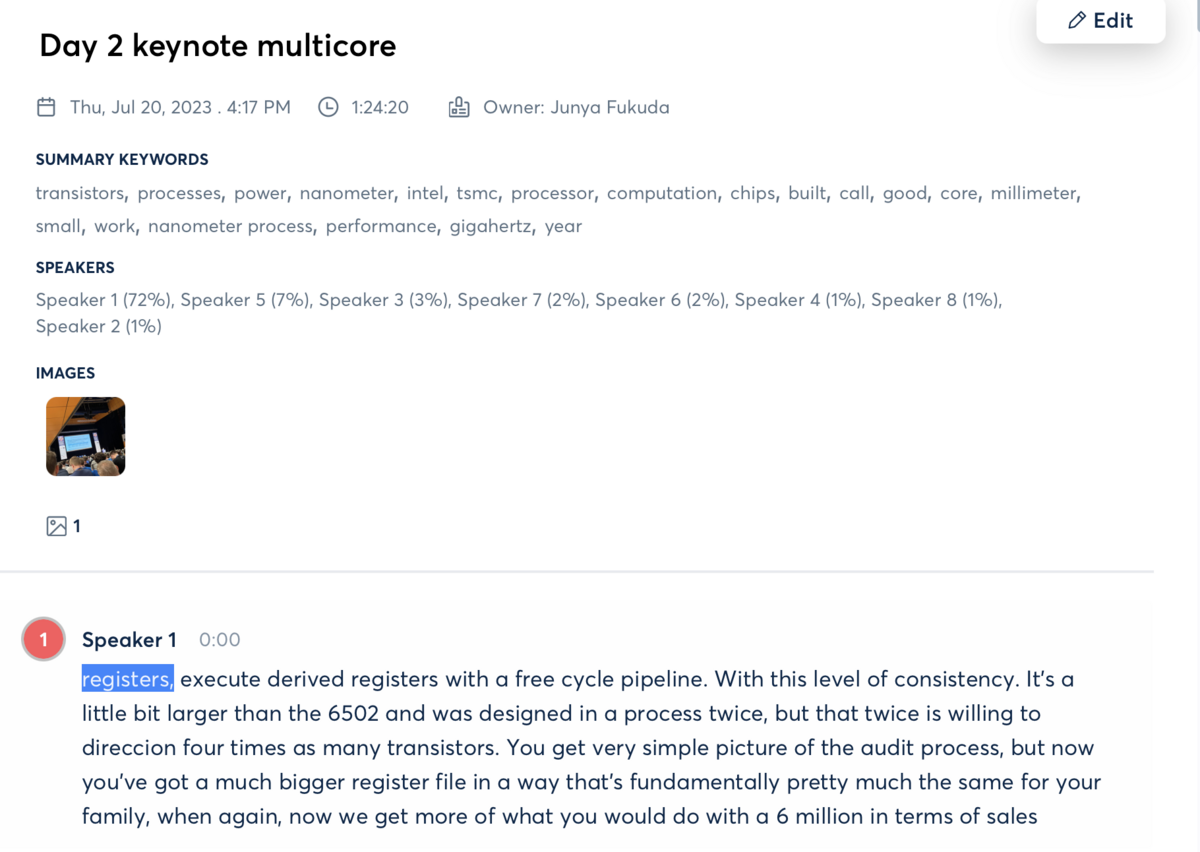The height and width of the screenshot is (852, 1200).
Task: Open the conference photo thumbnail
Action: tap(86, 436)
